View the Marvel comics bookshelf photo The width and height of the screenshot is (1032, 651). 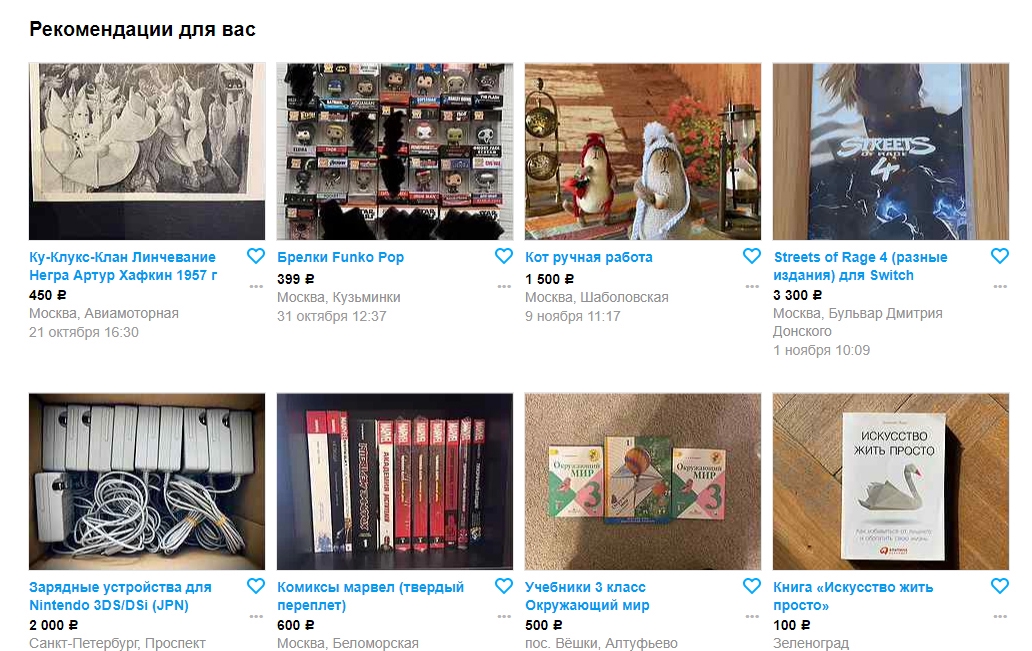click(x=395, y=482)
